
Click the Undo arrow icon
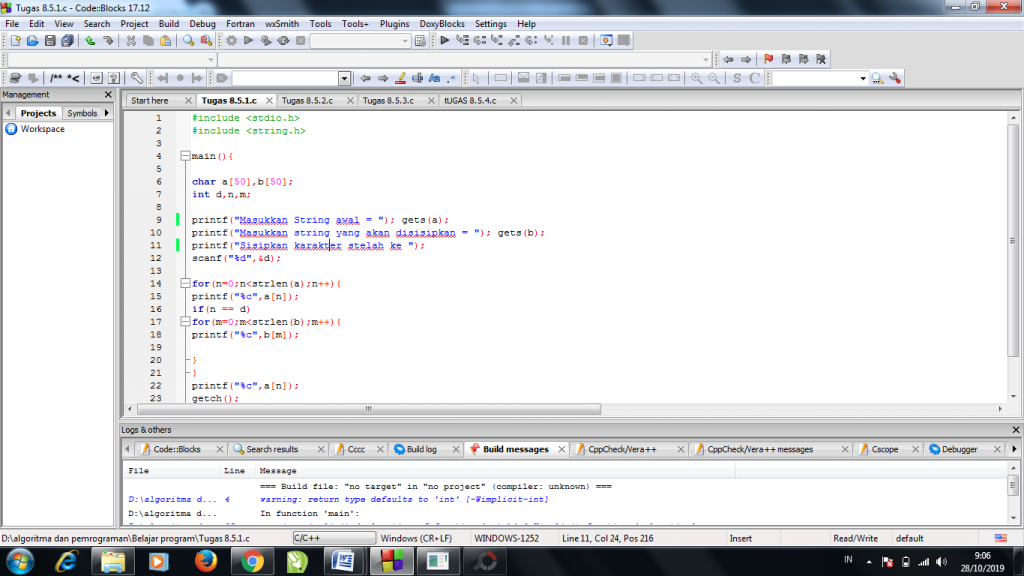(90, 40)
